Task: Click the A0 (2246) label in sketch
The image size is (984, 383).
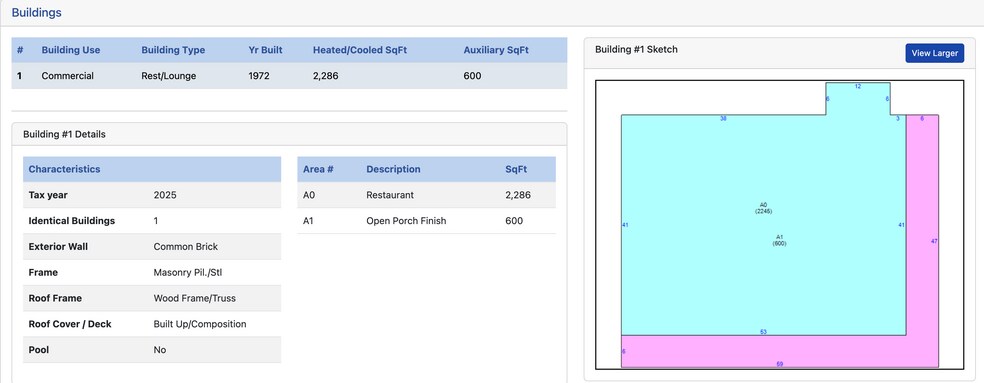Action: click(x=763, y=208)
